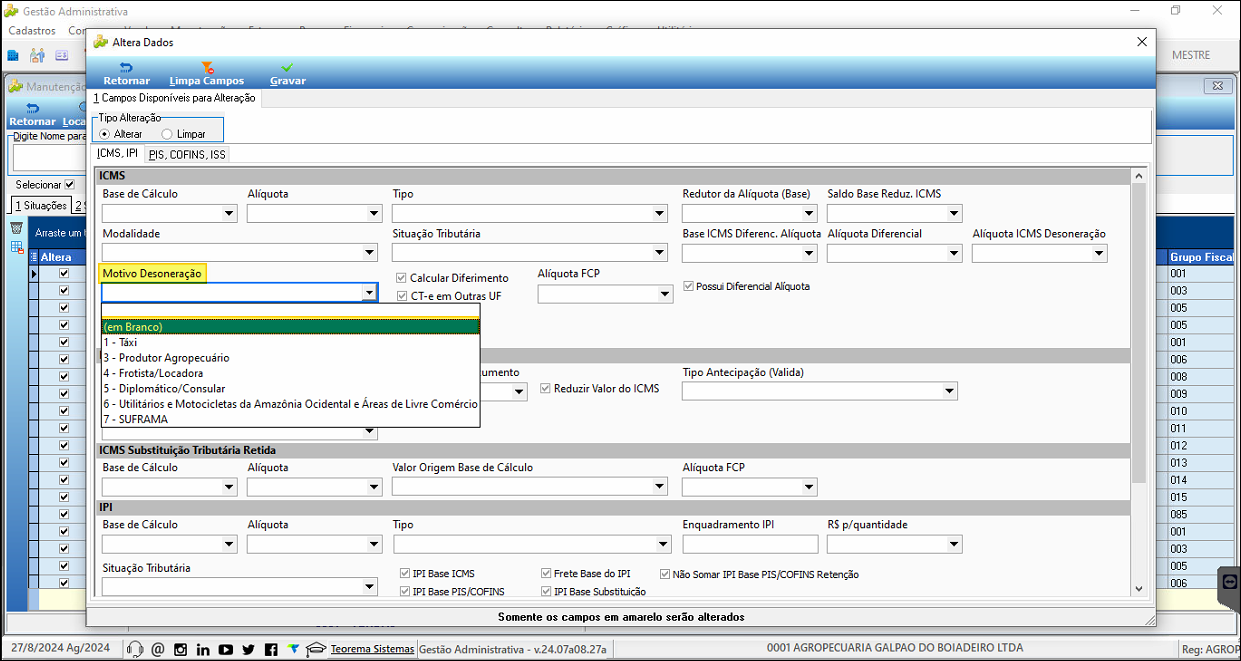Open the Alíquota Diferencial dropdown
The height and width of the screenshot is (661, 1241).
point(954,253)
